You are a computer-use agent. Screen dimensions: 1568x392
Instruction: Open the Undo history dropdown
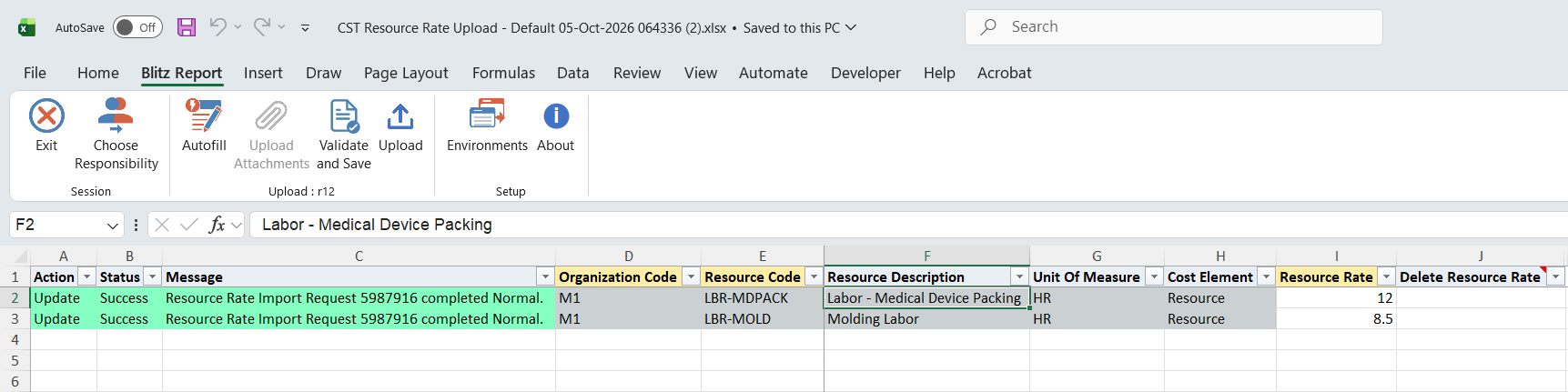pos(238,27)
